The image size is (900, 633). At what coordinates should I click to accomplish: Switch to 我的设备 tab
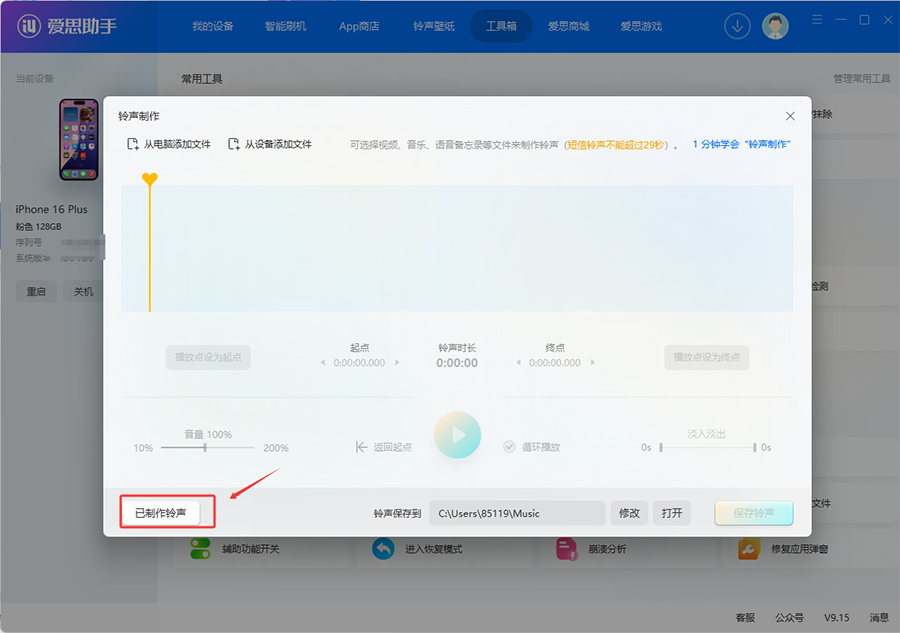click(x=213, y=26)
